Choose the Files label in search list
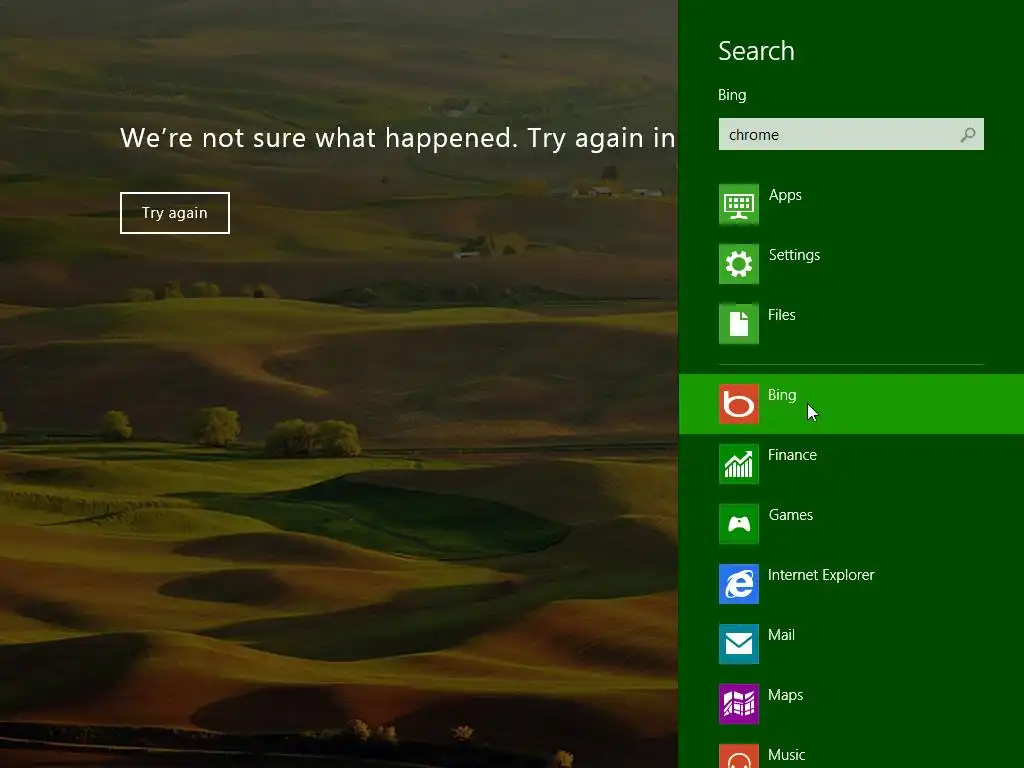This screenshot has height=768, width=1024. pos(782,315)
